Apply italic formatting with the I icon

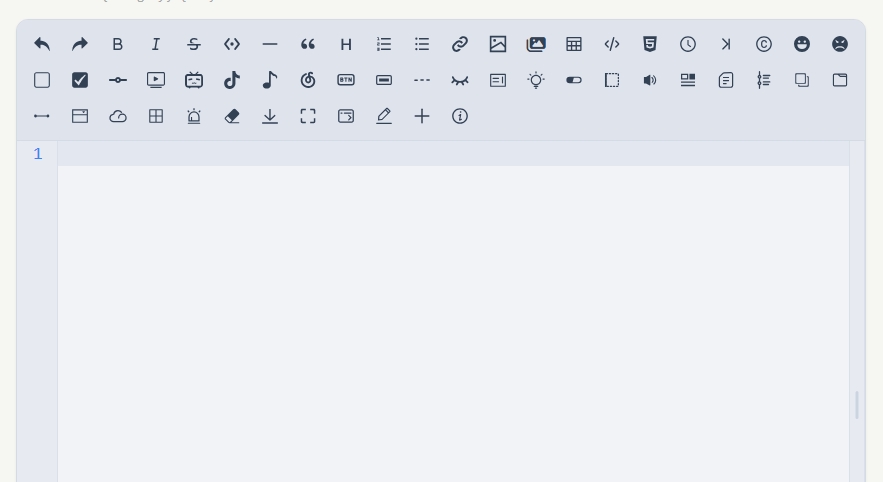pos(156,44)
